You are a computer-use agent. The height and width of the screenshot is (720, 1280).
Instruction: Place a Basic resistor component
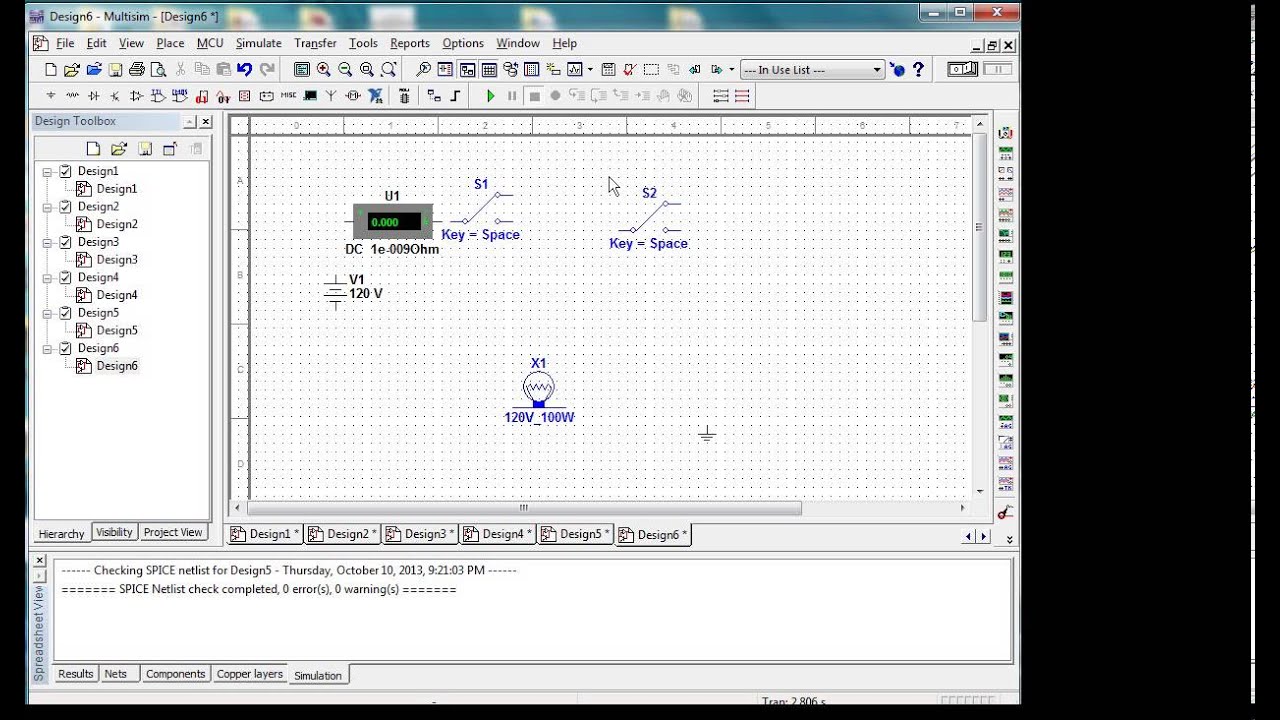pos(72,96)
